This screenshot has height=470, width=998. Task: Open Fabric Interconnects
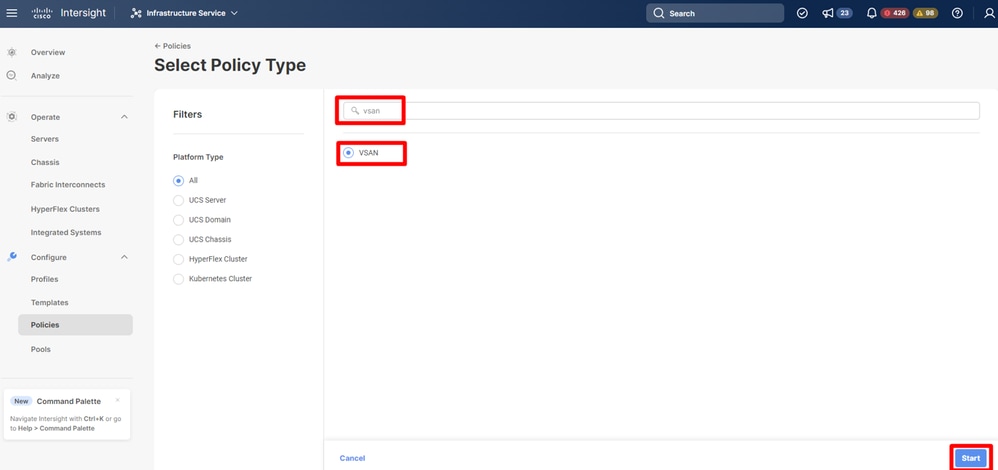(x=68, y=185)
